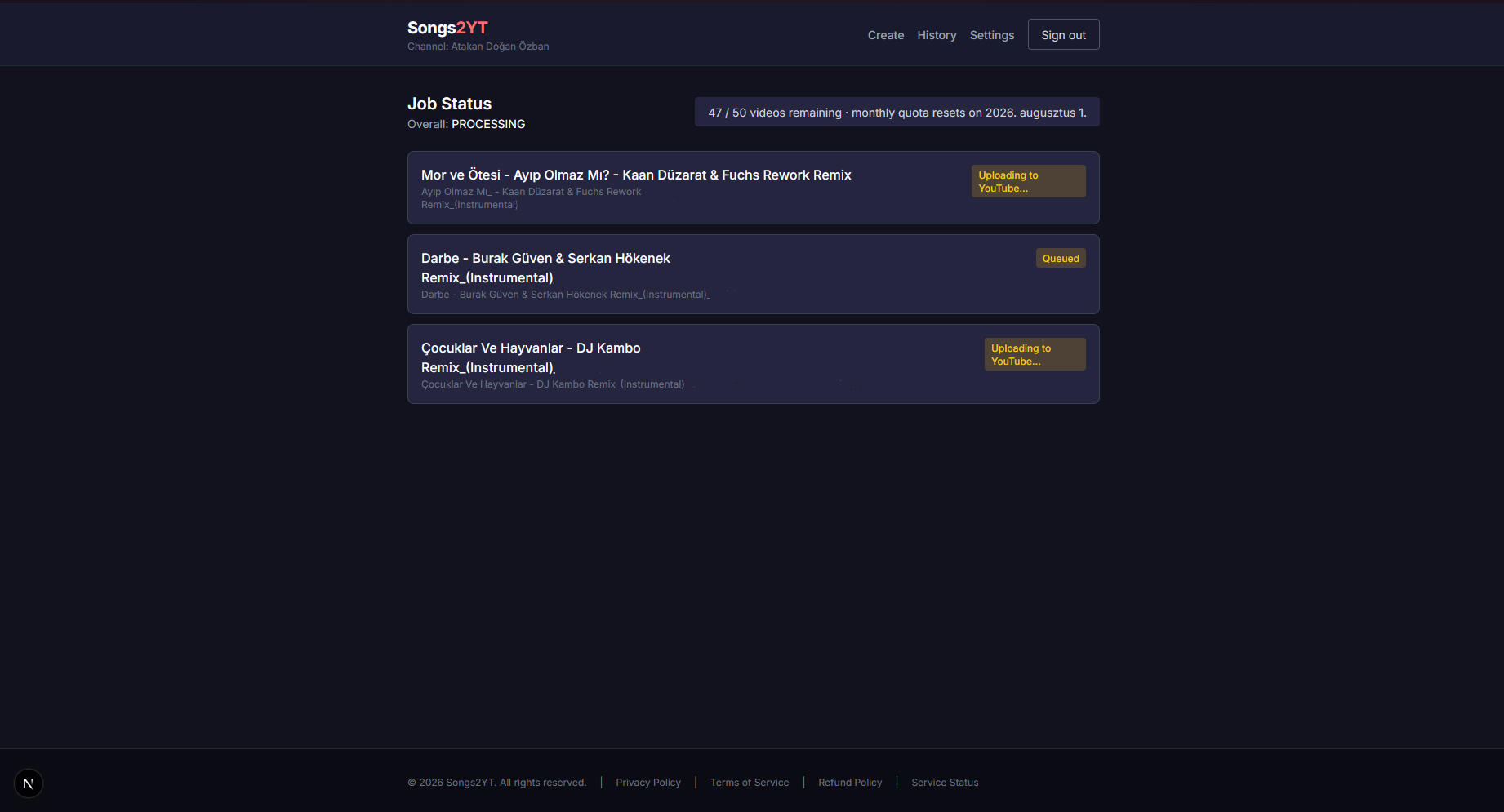Open the Songs2YT logo home link
The height and width of the screenshot is (812, 1504).
click(447, 28)
